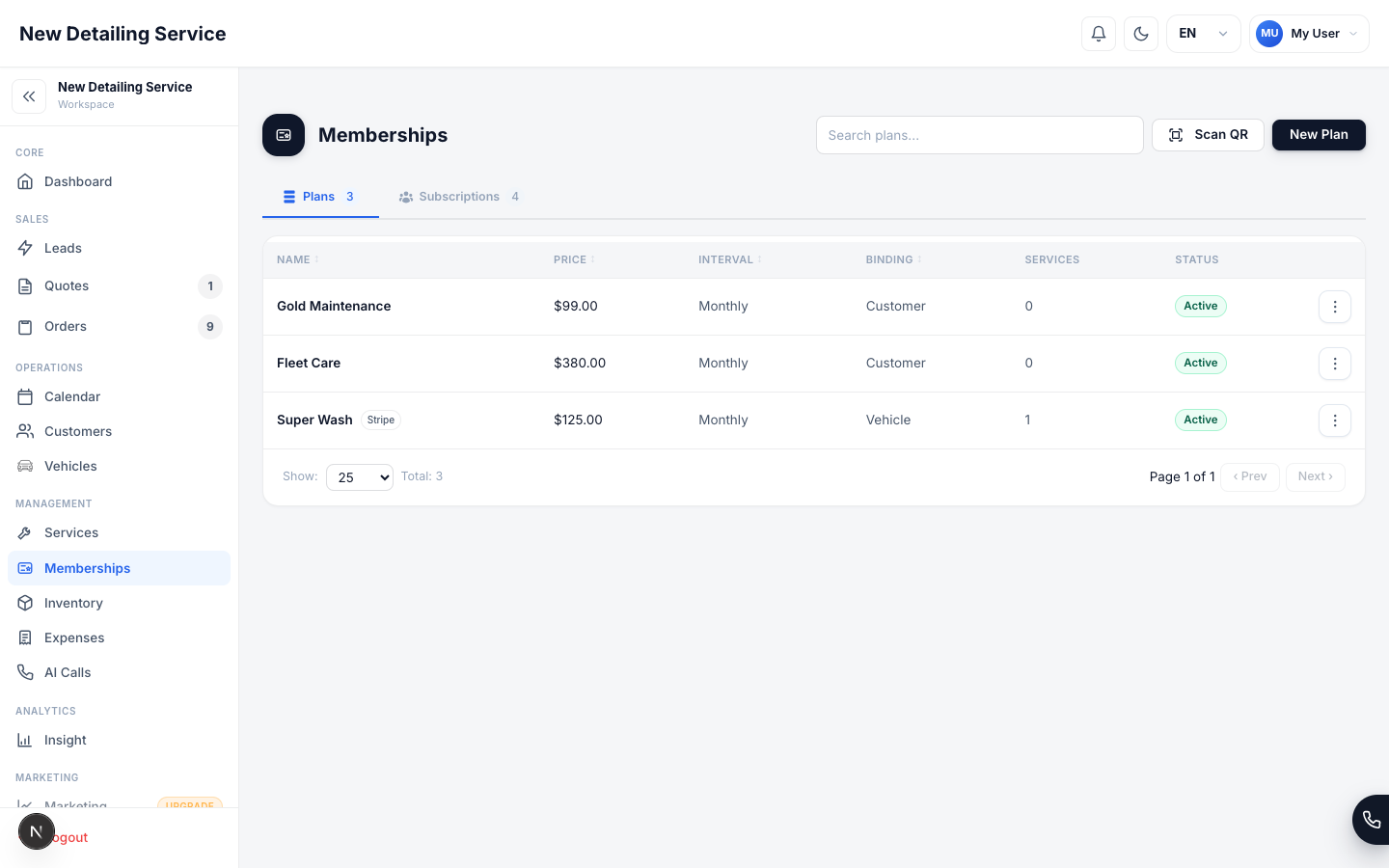Open actions menu for Gold Maintenance
The height and width of the screenshot is (868, 1389).
pos(1335,307)
